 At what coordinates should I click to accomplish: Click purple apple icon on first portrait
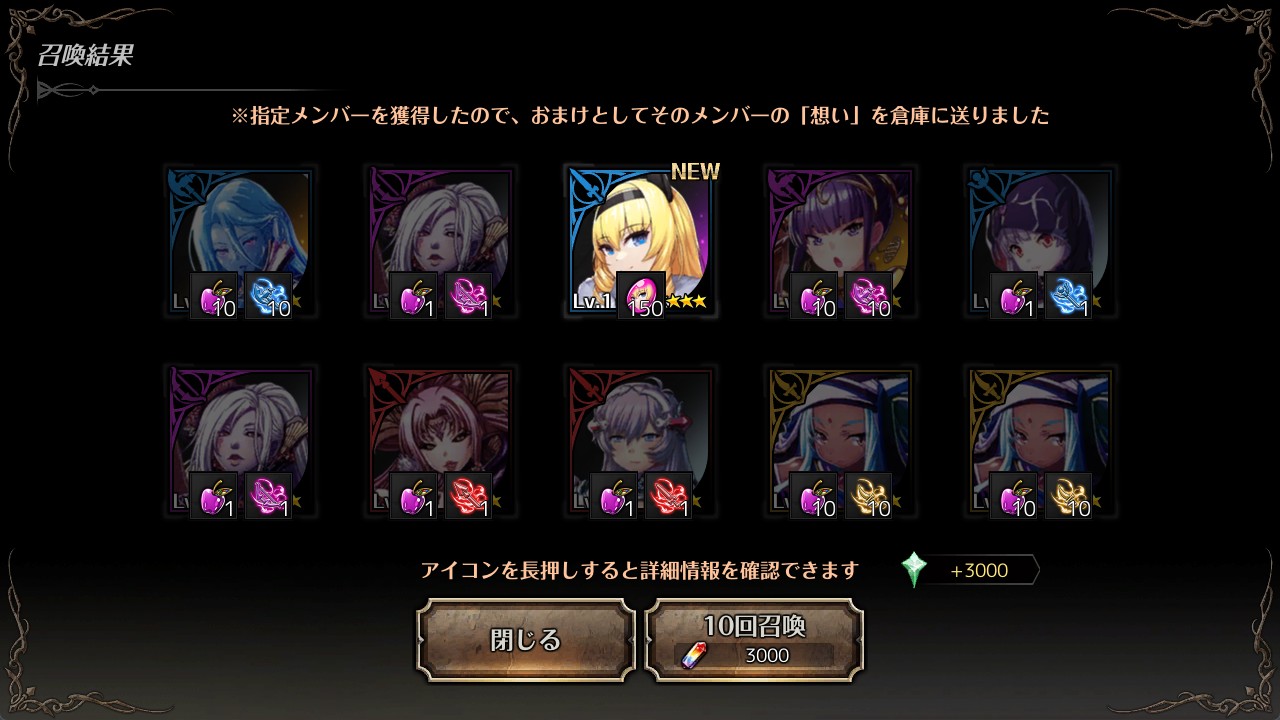(x=214, y=296)
